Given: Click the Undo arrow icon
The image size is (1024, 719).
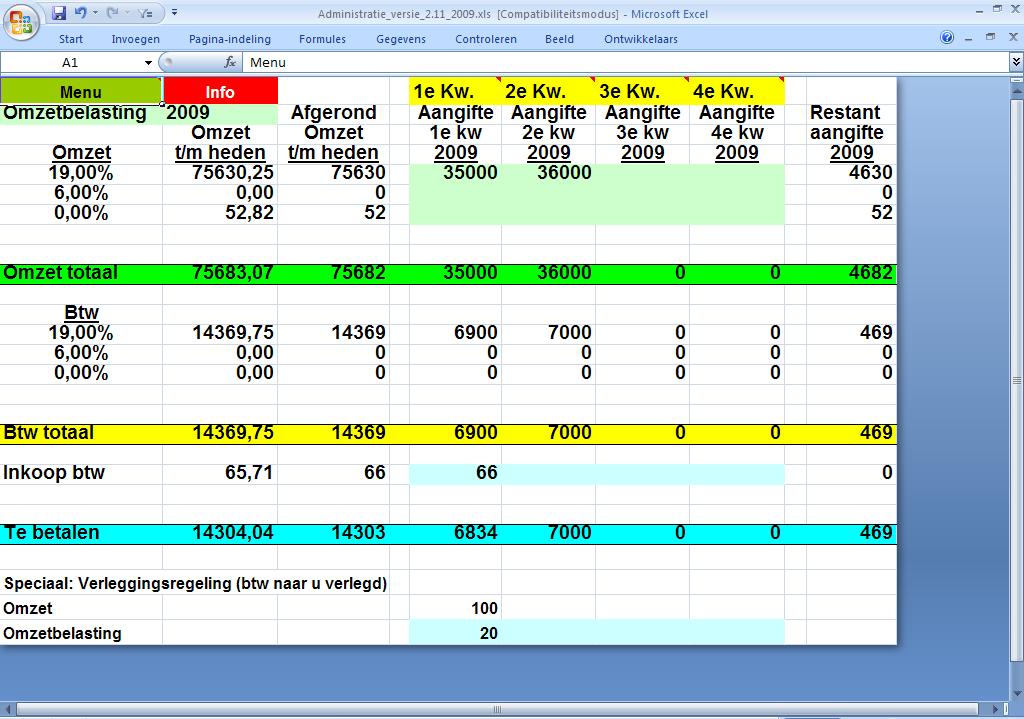Looking at the screenshot, I should (78, 14).
